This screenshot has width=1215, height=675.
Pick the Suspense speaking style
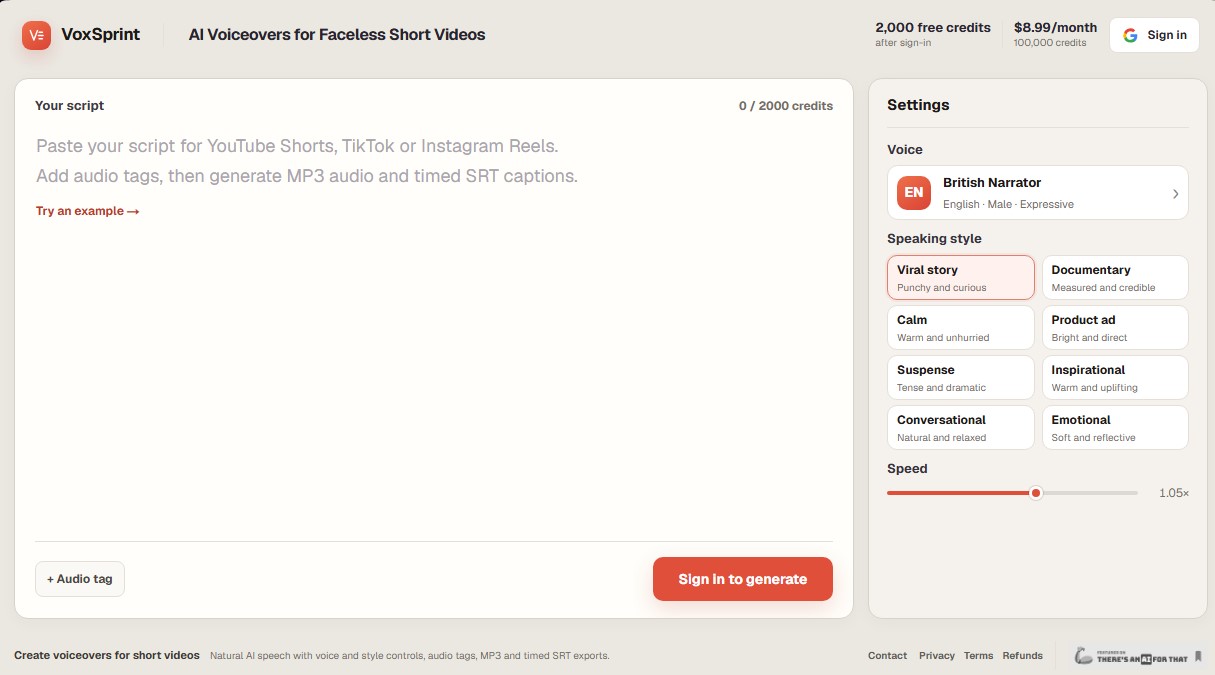[x=960, y=377]
